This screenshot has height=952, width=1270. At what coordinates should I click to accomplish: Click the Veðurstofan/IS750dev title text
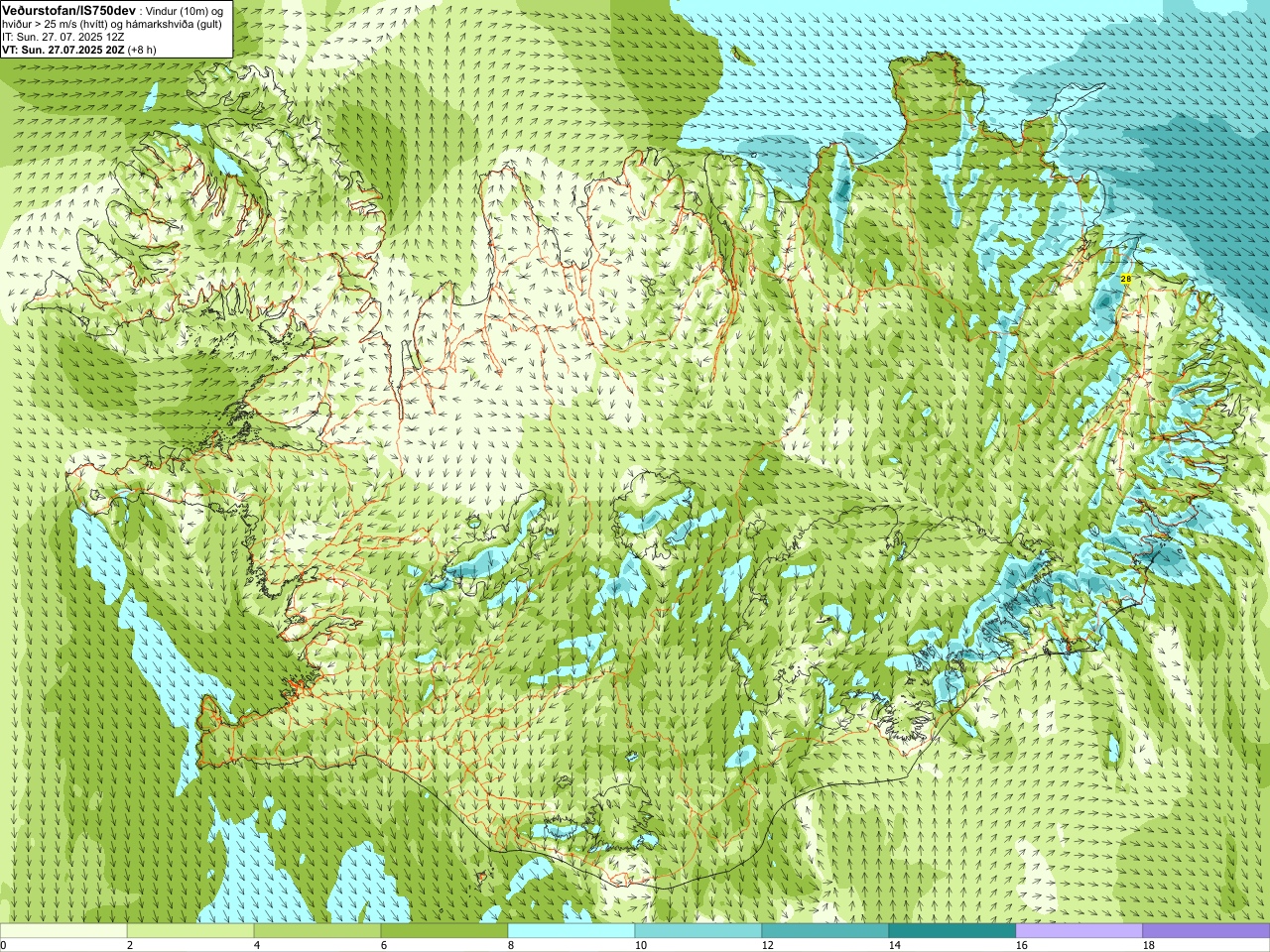[68, 9]
